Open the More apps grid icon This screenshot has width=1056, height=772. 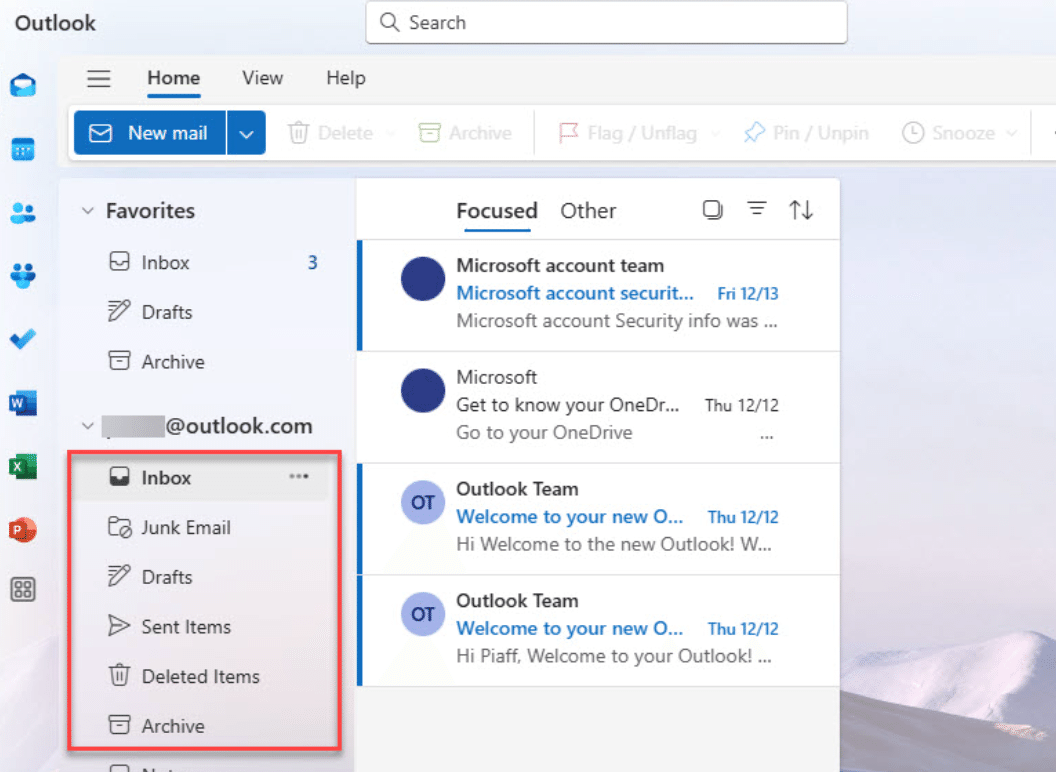(24, 589)
